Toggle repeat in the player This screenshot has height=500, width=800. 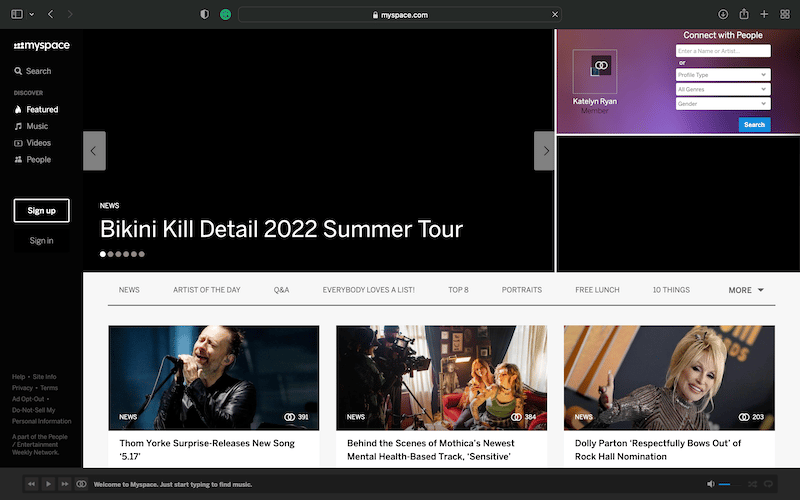(x=768, y=484)
